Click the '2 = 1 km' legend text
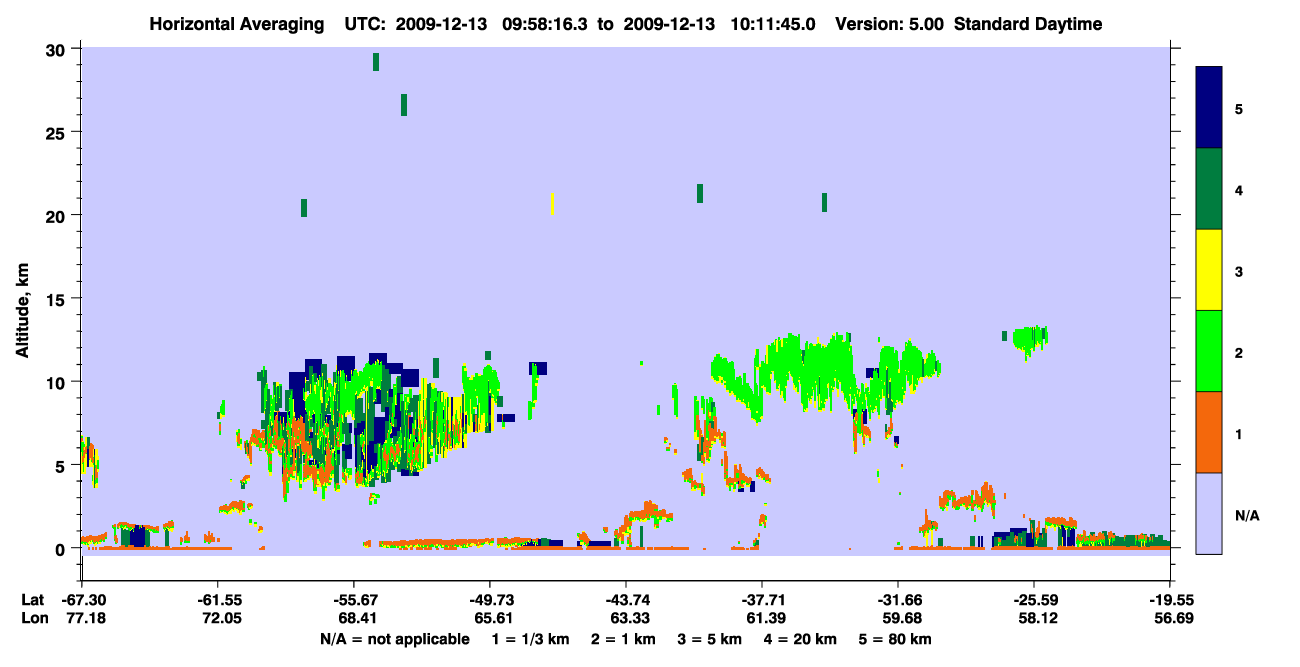The height and width of the screenshot is (667, 1300). pos(622,639)
